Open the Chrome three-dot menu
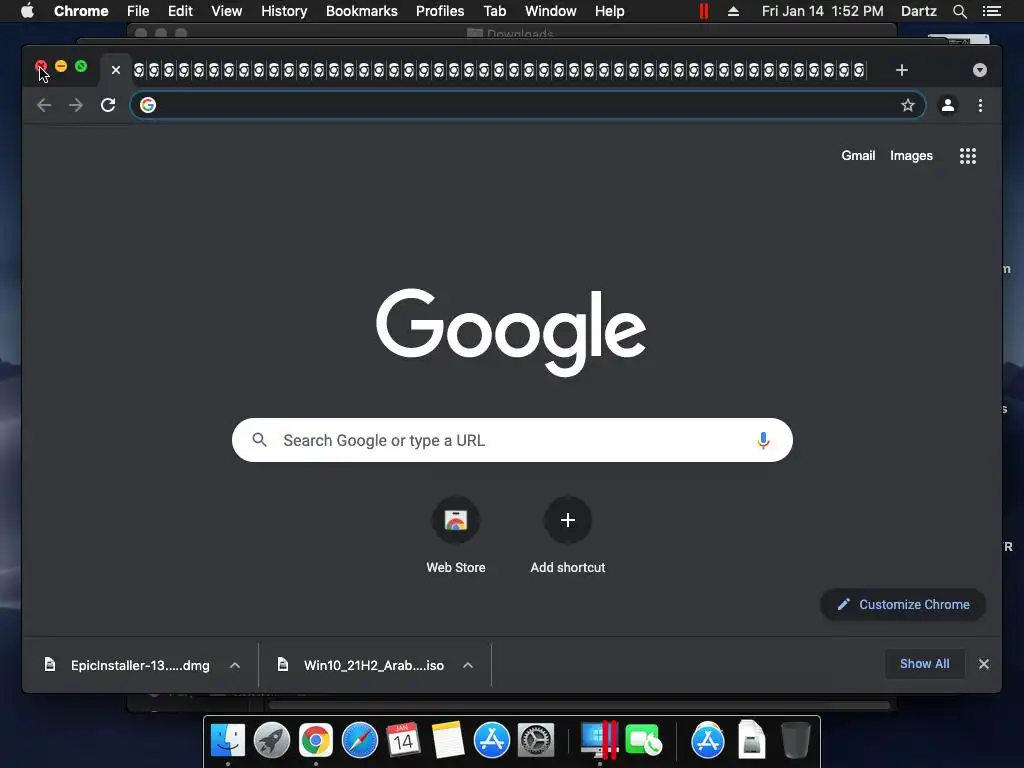Image resolution: width=1024 pixels, height=768 pixels. [x=980, y=105]
